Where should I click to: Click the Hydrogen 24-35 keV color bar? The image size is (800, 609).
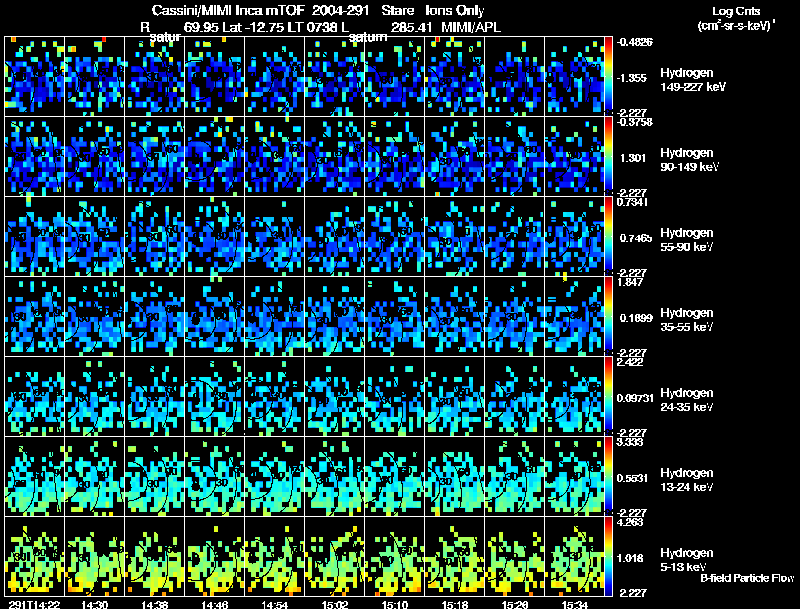coord(608,396)
